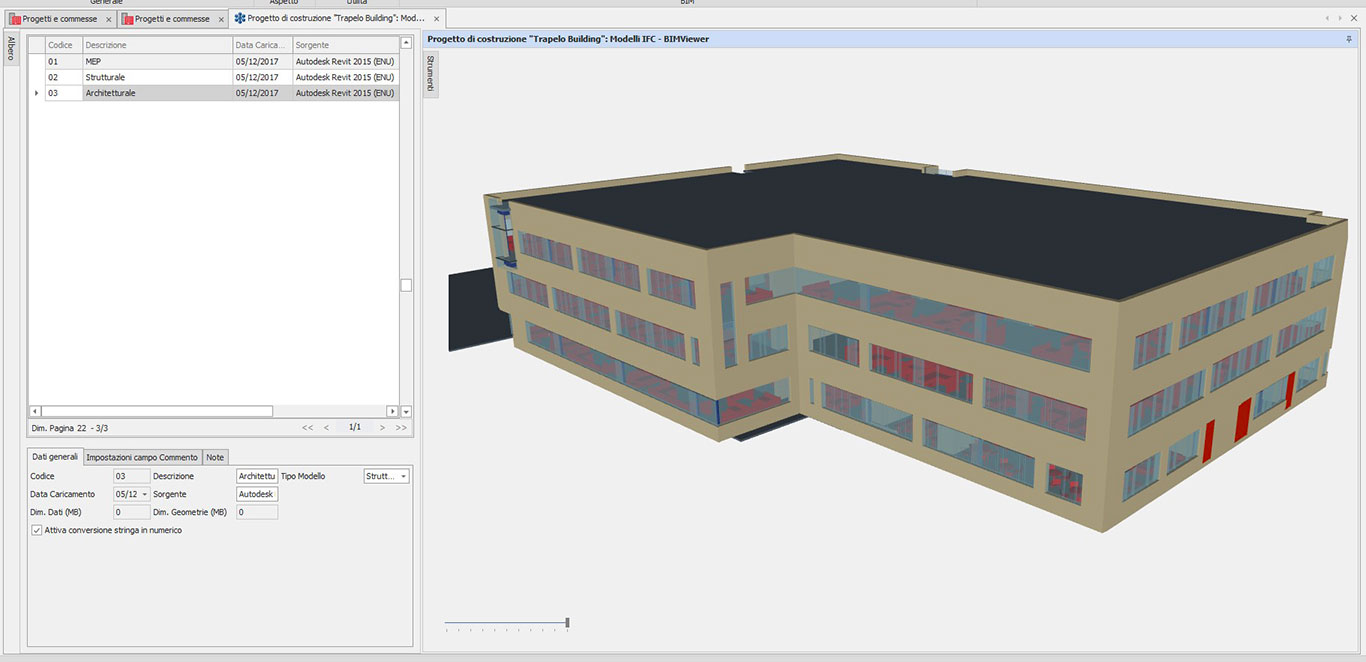The image size is (1366, 662).
Task: Open the Impostazioni campo Commento tab
Action: coord(142,457)
